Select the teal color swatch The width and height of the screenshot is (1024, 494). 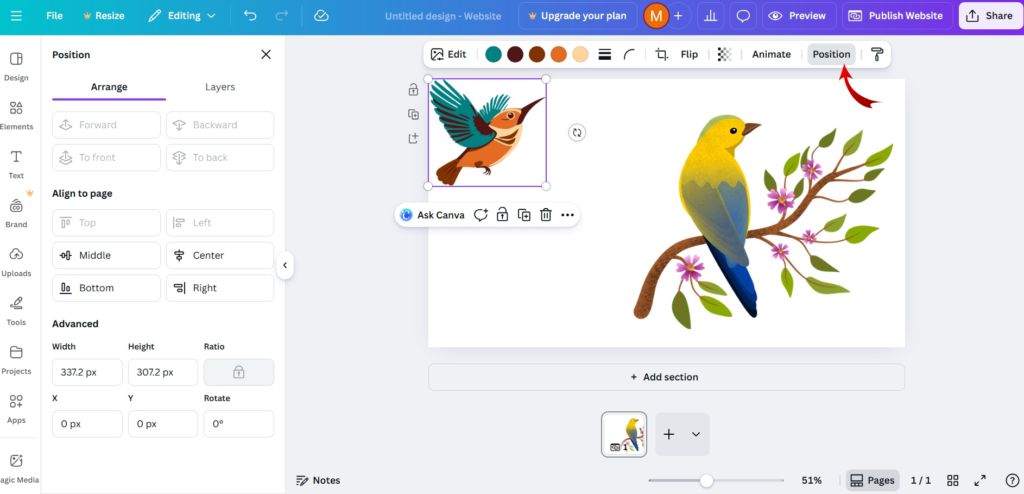493,55
